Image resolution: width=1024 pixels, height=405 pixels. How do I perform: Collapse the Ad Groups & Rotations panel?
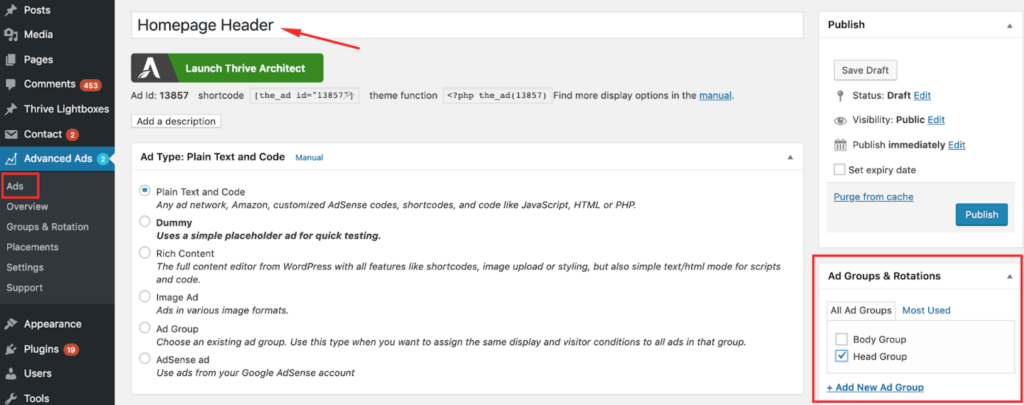tap(1010, 276)
